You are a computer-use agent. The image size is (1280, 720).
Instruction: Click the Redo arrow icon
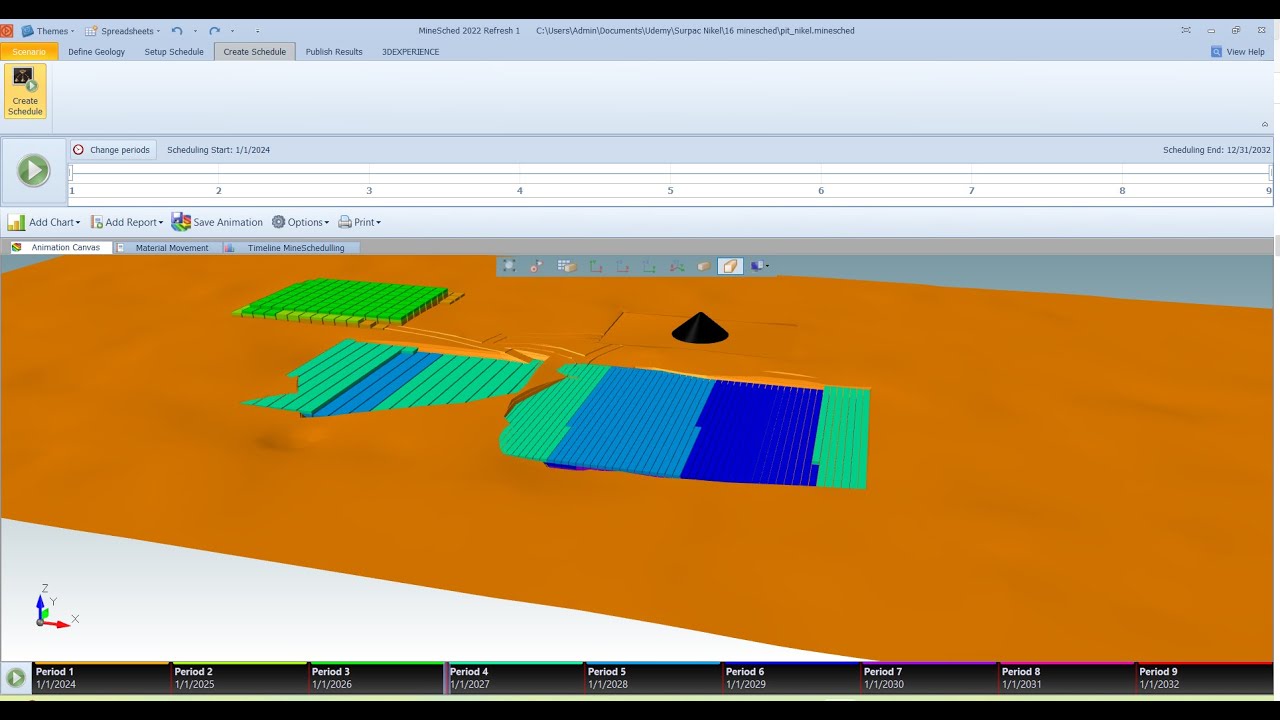point(214,31)
